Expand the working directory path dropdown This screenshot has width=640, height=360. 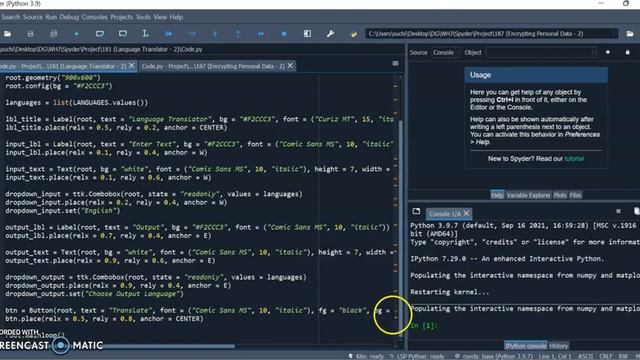615,34
